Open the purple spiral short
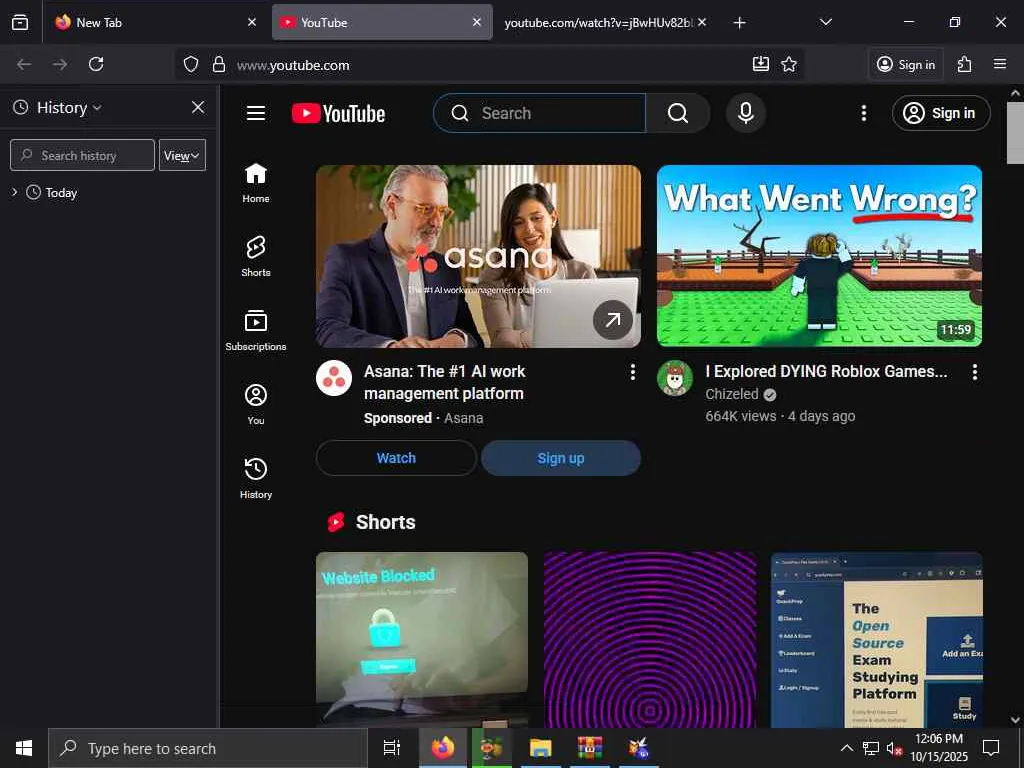The width and height of the screenshot is (1024, 768). click(650, 640)
